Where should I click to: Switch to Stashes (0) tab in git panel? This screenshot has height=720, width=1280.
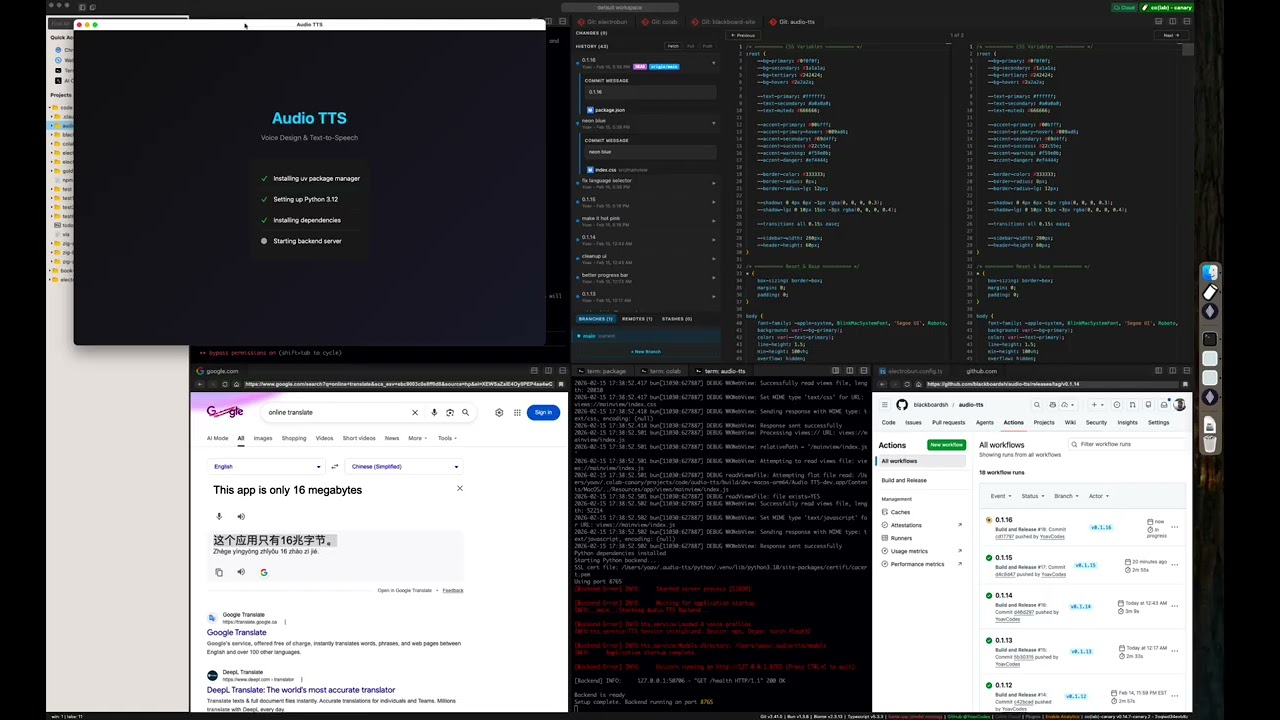677,319
